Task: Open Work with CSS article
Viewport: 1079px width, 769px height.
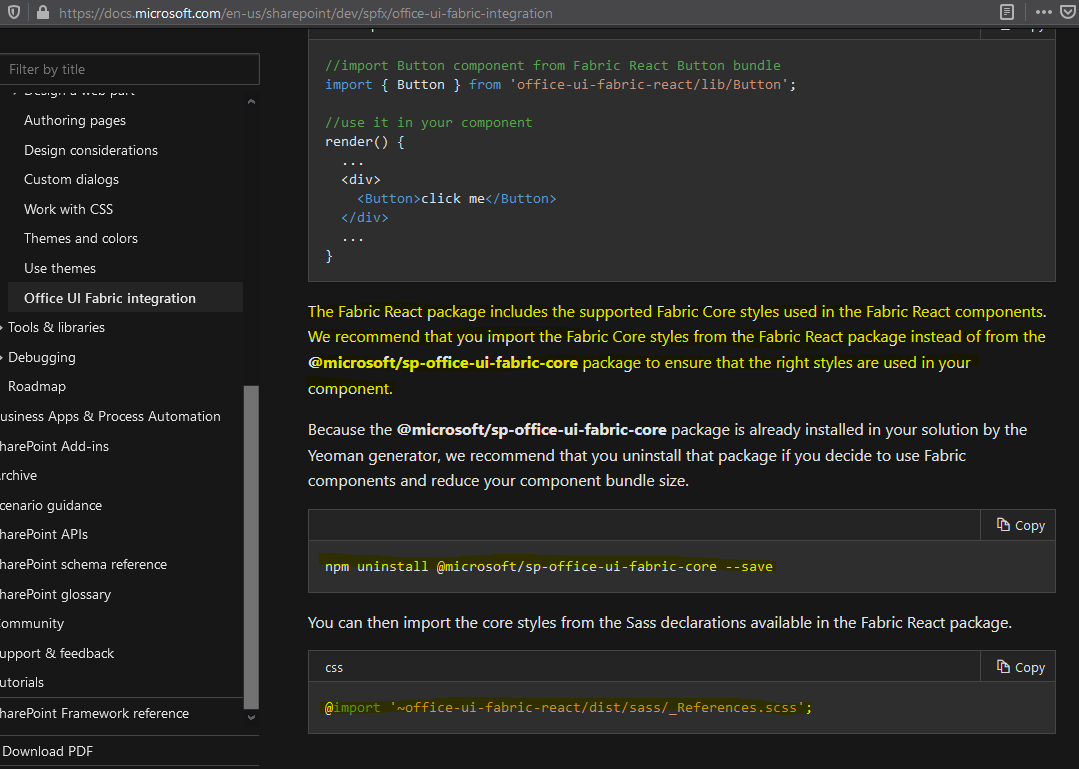Action: click(69, 209)
